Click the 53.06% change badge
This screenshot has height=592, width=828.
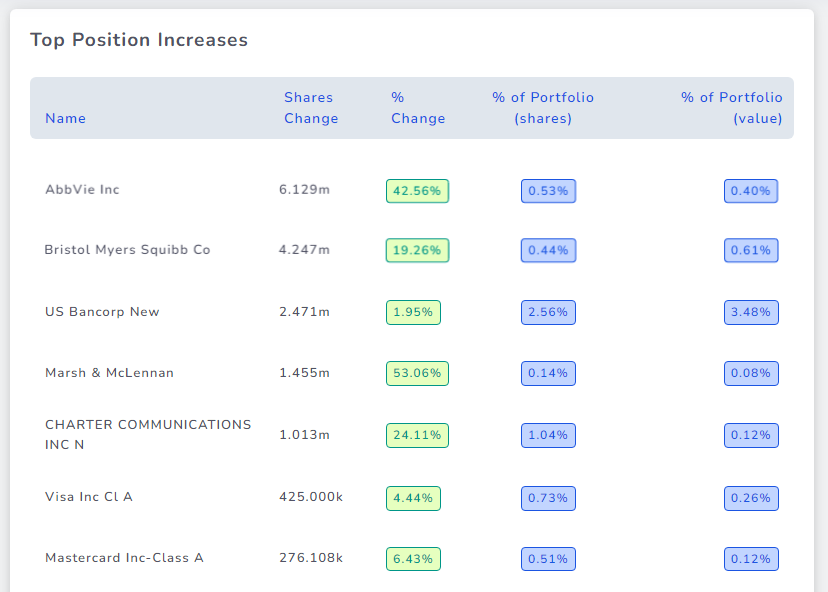417,373
